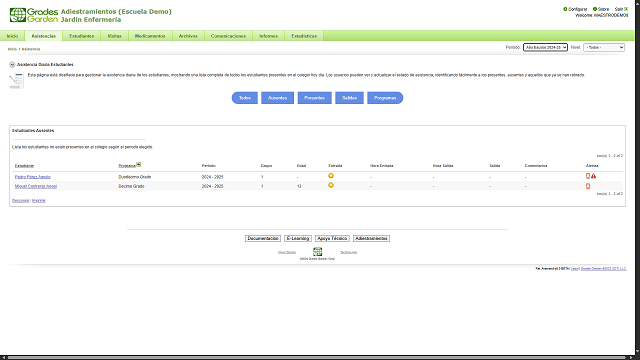Click the Imprimir link
The height and width of the screenshot is (360, 640).
pos(39,200)
